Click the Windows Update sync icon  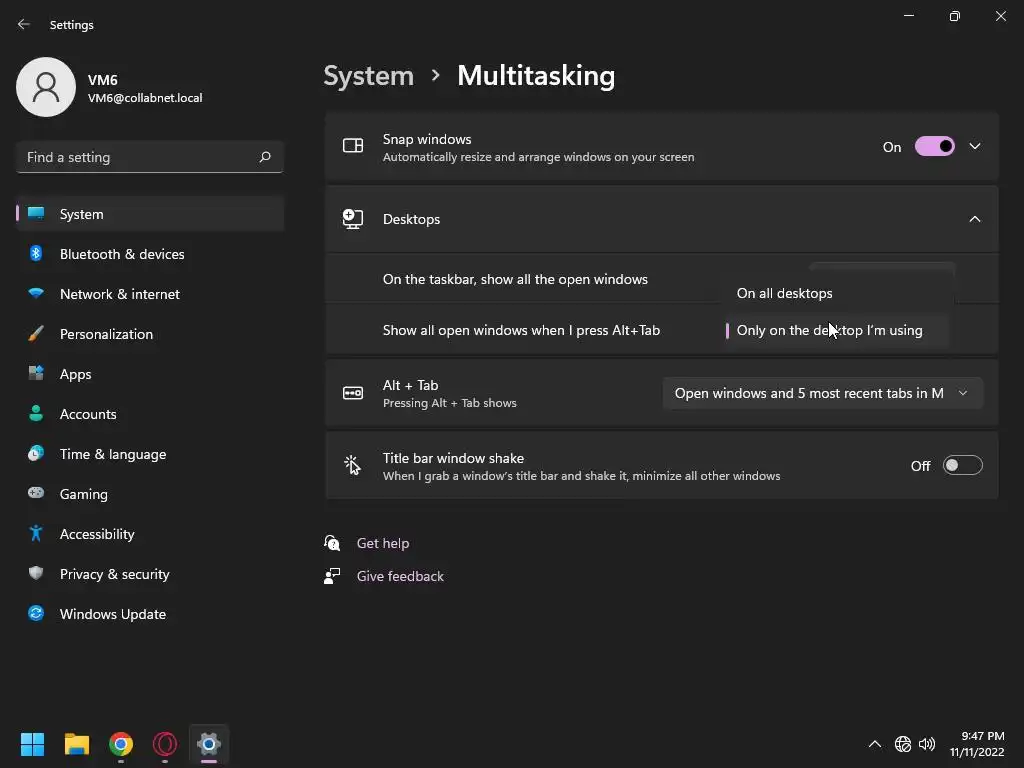pos(36,614)
